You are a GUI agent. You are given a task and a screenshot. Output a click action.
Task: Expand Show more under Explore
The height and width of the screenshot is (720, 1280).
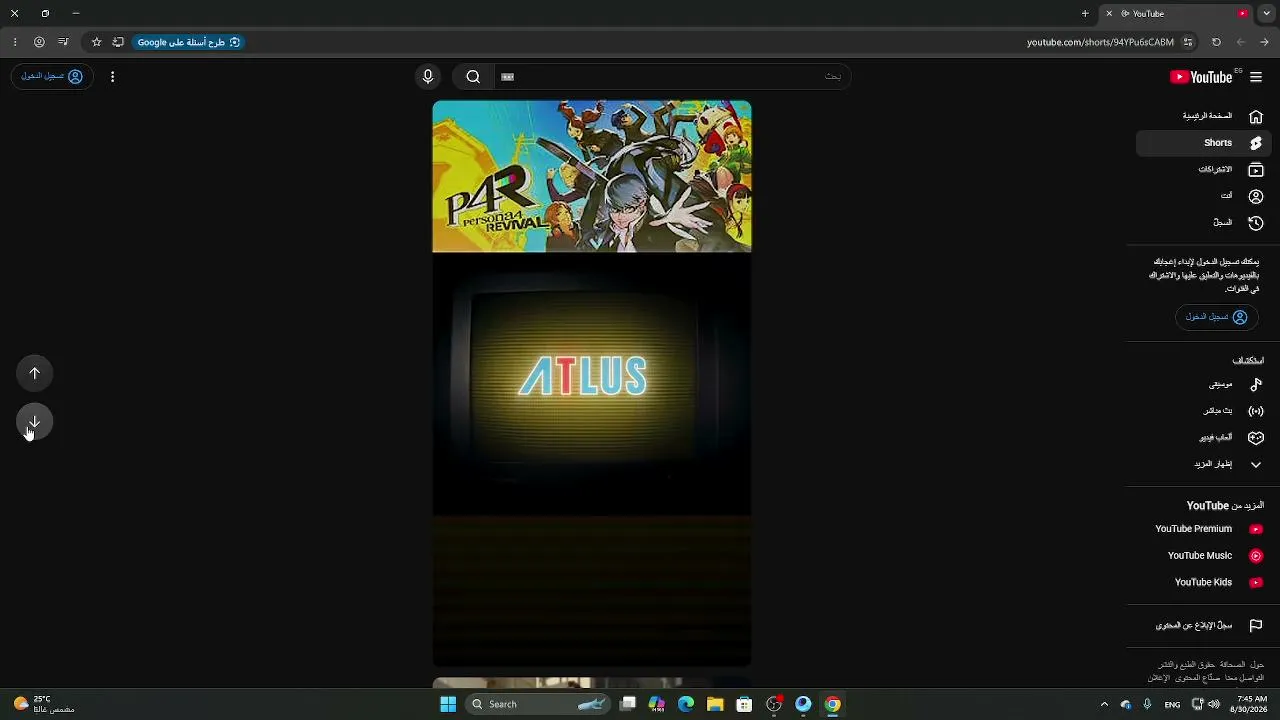coord(1204,464)
